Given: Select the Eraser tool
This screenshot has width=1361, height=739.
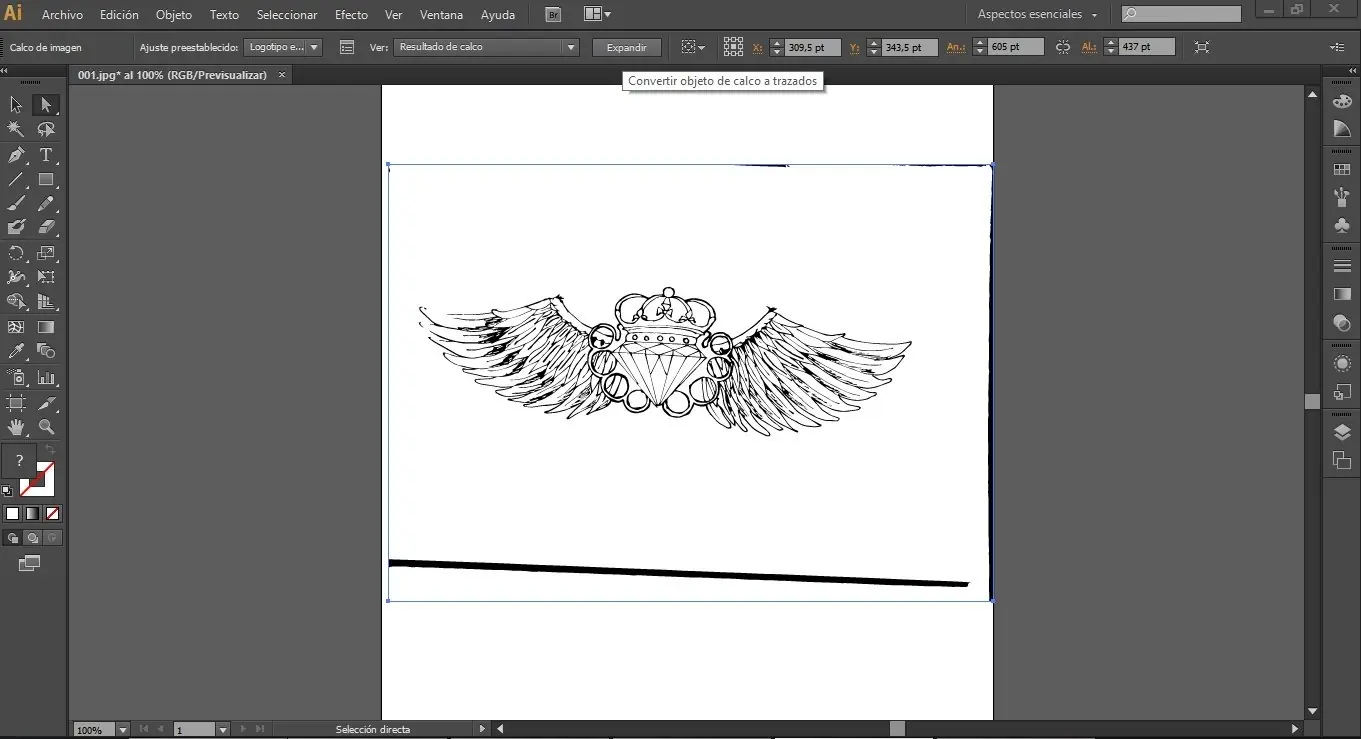Looking at the screenshot, I should [x=46, y=228].
